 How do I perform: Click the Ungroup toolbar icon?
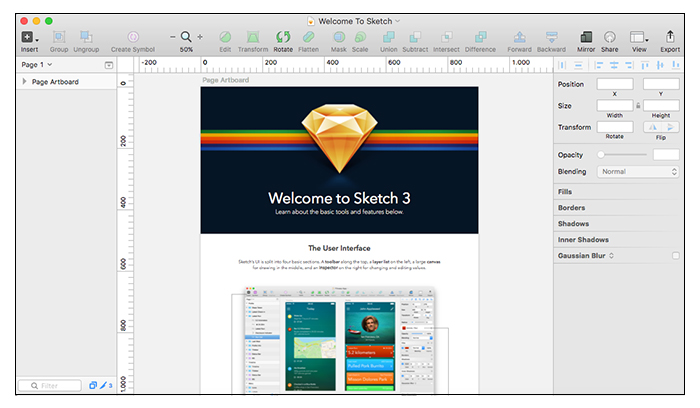tap(86, 37)
